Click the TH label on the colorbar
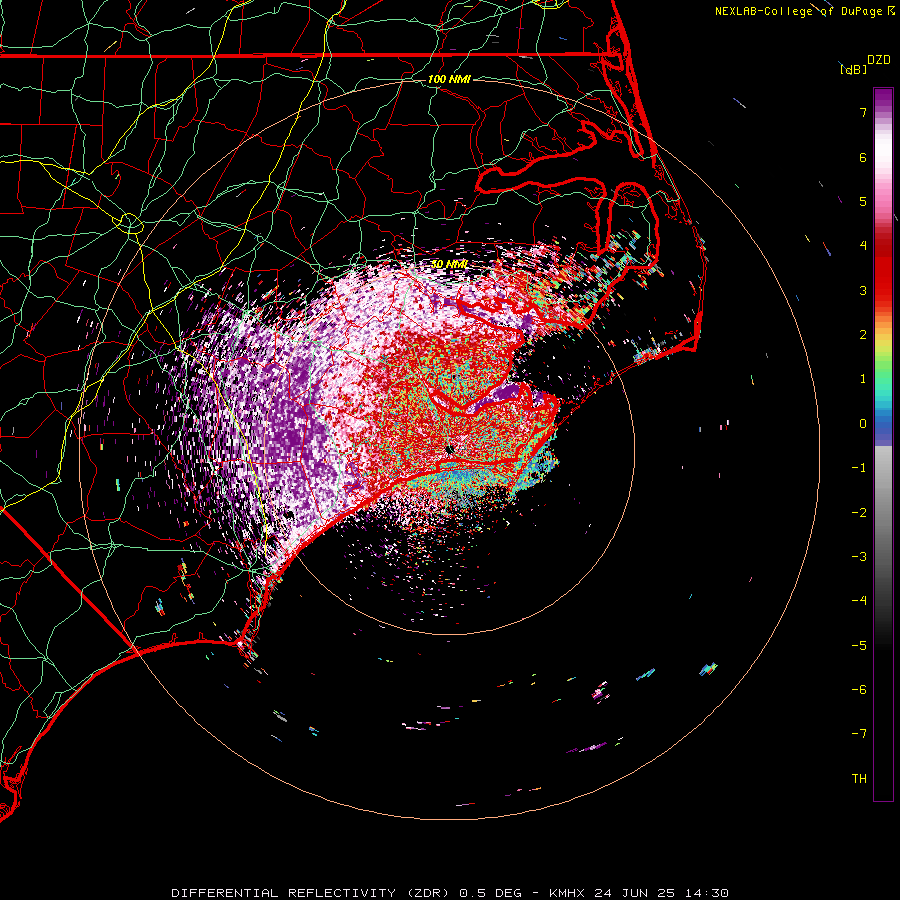This screenshot has height=900, width=900. [x=859, y=779]
